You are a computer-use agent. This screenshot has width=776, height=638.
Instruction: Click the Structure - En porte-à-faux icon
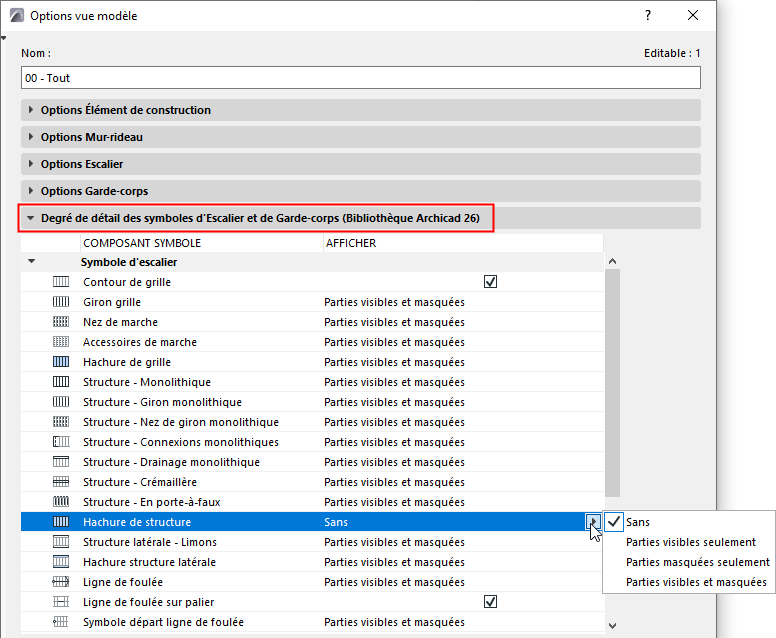pos(61,502)
